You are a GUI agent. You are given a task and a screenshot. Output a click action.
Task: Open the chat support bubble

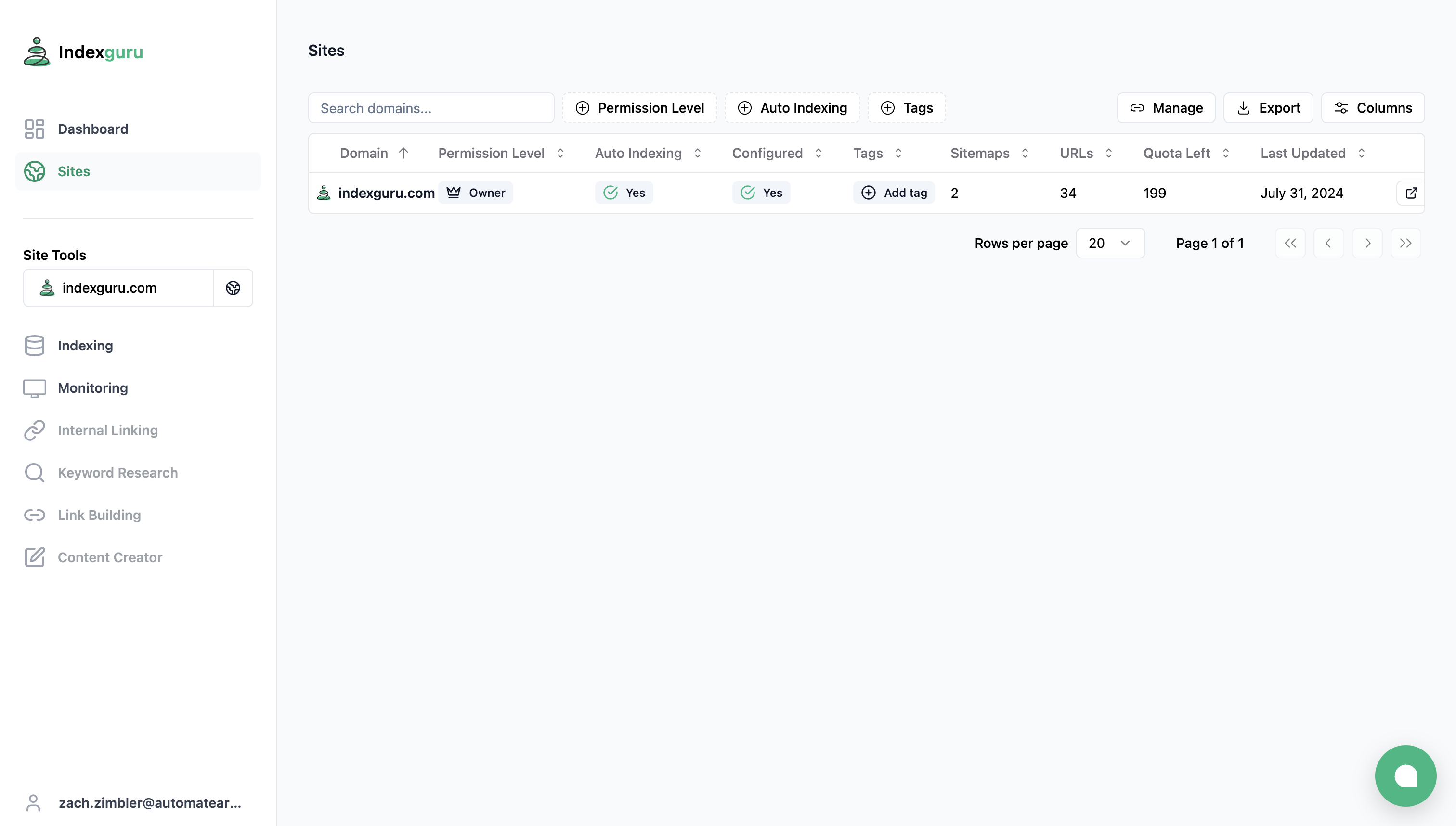click(x=1405, y=775)
